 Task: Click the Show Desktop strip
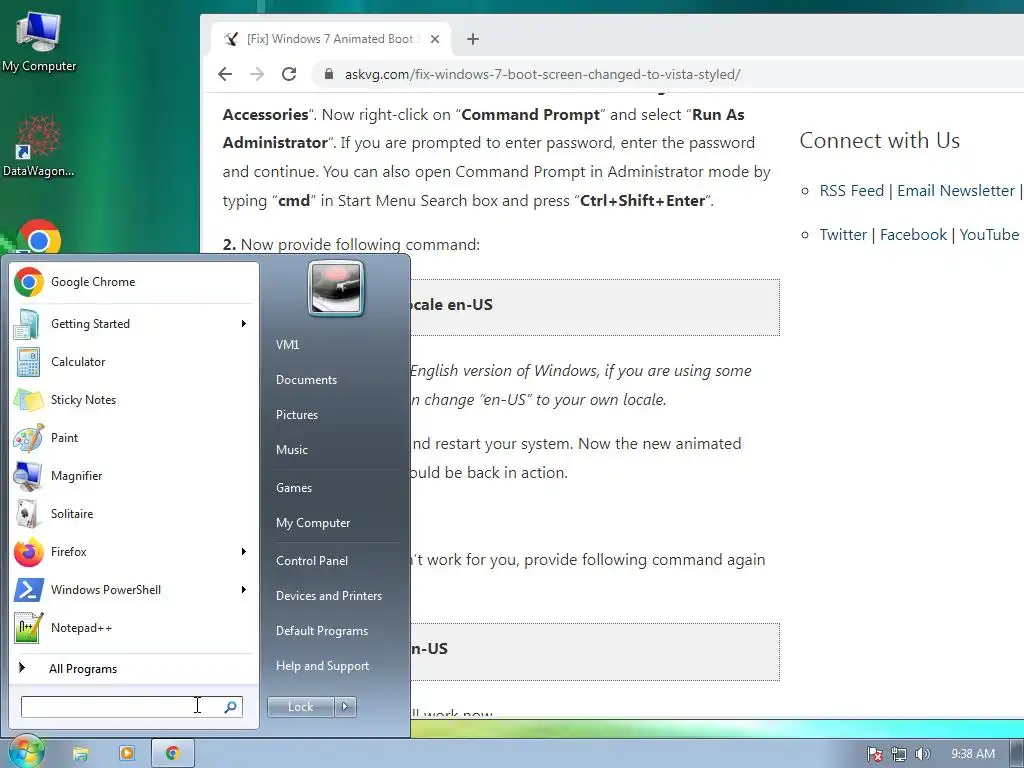pyautogui.click(x=1017, y=754)
